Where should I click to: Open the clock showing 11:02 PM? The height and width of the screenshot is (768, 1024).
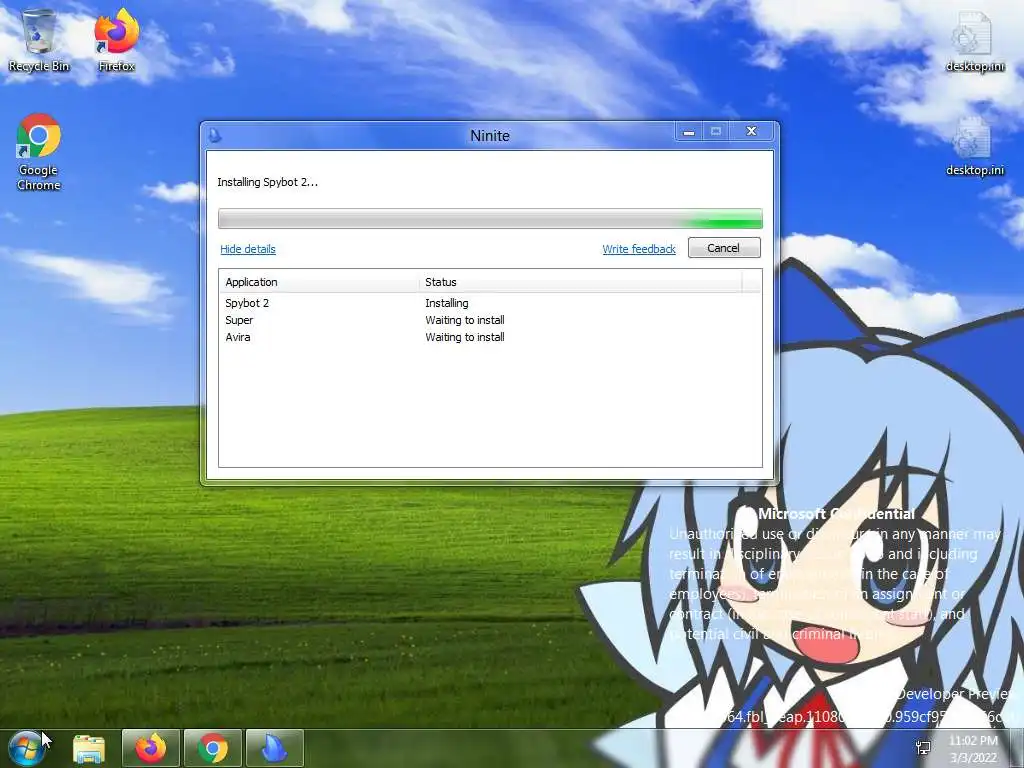pos(973,749)
